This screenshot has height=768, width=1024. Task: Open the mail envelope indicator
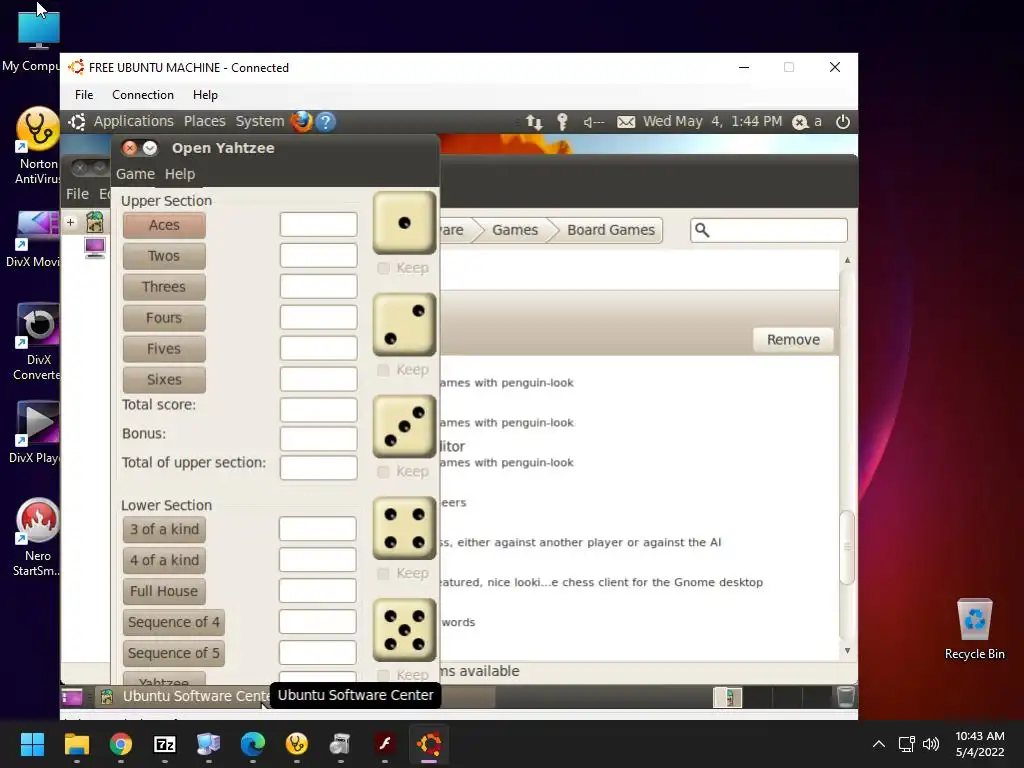[x=626, y=122]
